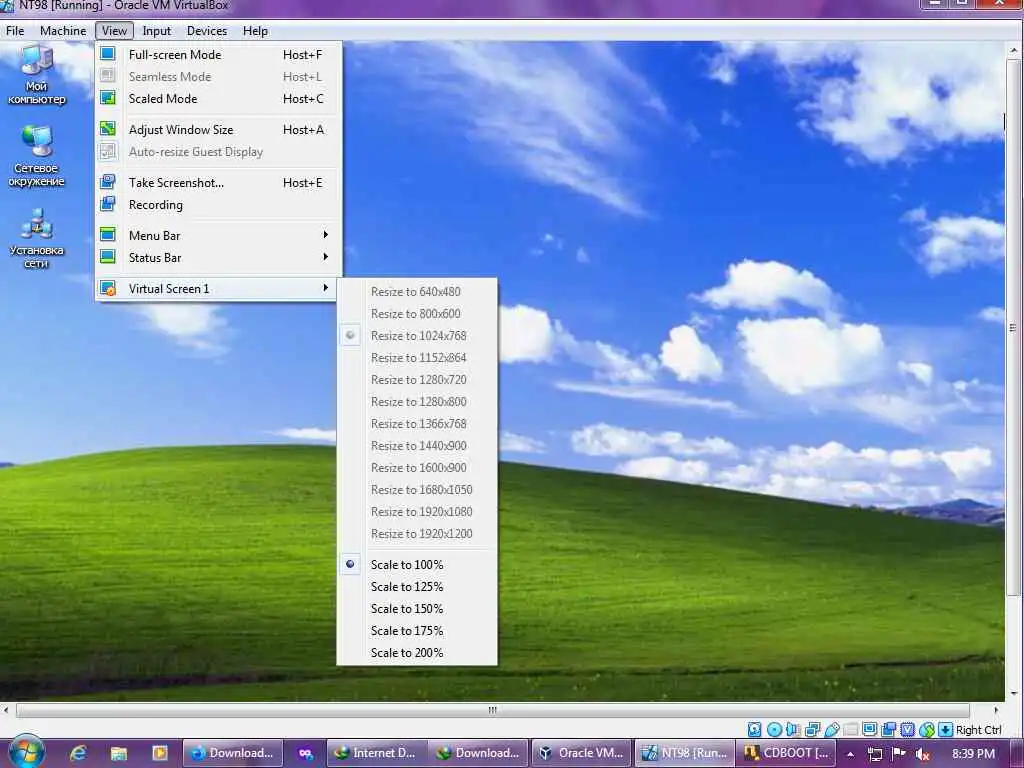Select Scale to 125% option
Image resolution: width=1024 pixels, height=768 pixels.
[417, 586]
